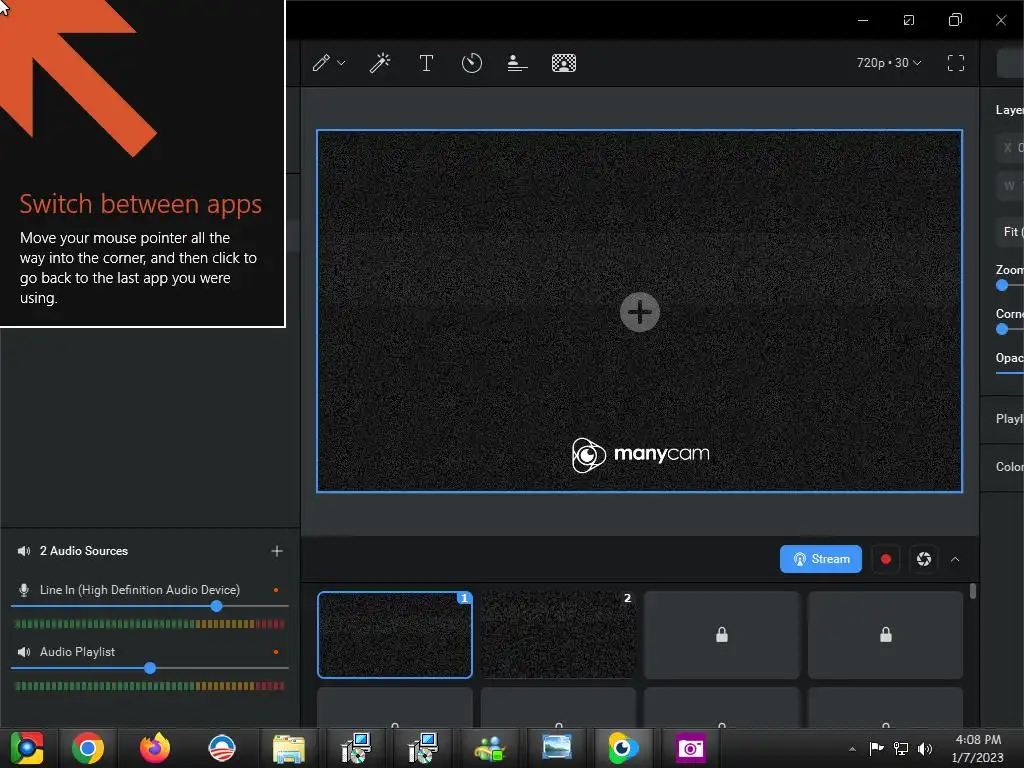Click the Corner slider handle
The image size is (1024, 768).
coord(1002,329)
